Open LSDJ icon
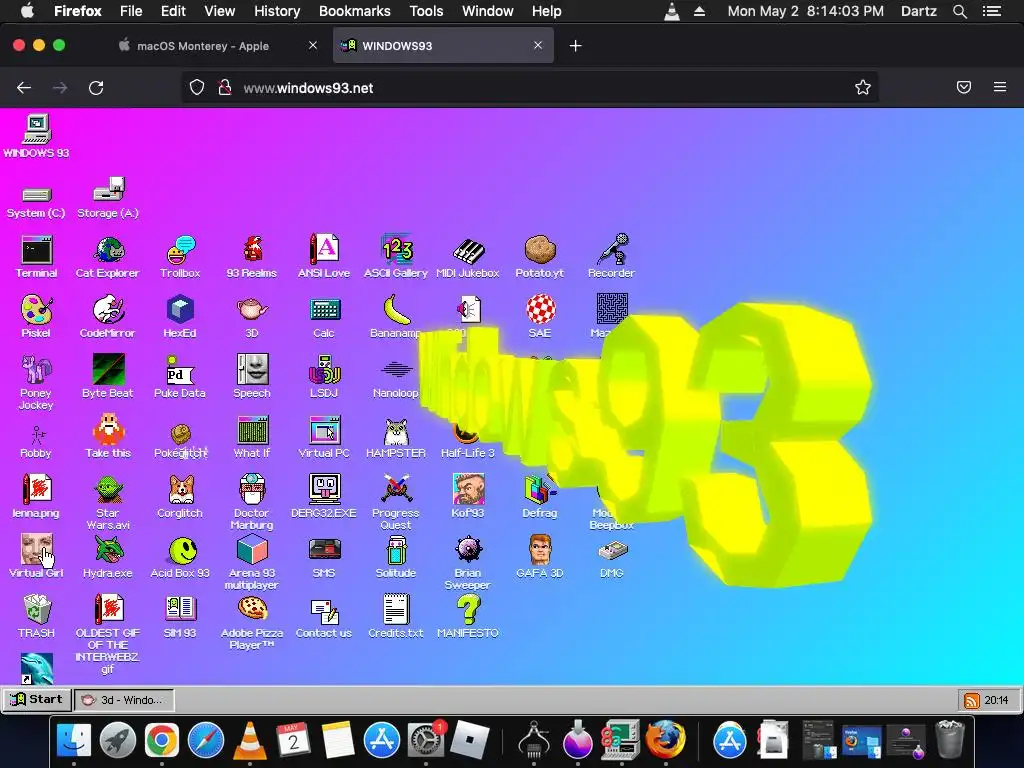 325,370
